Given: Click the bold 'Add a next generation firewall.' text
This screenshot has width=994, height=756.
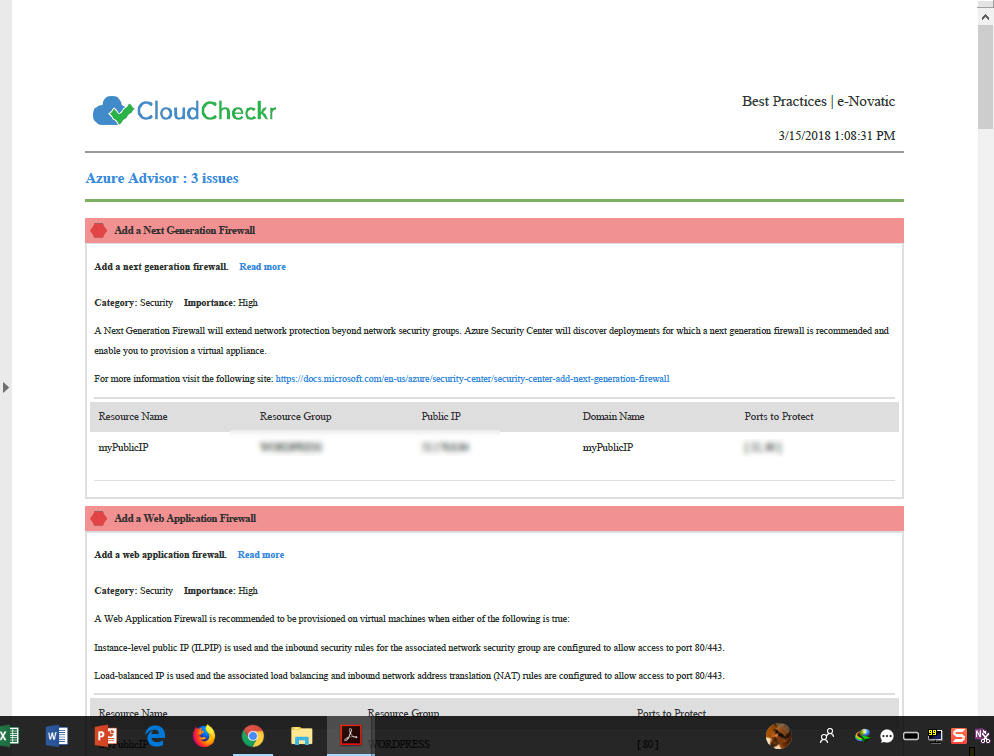Looking at the screenshot, I should (x=161, y=267).
